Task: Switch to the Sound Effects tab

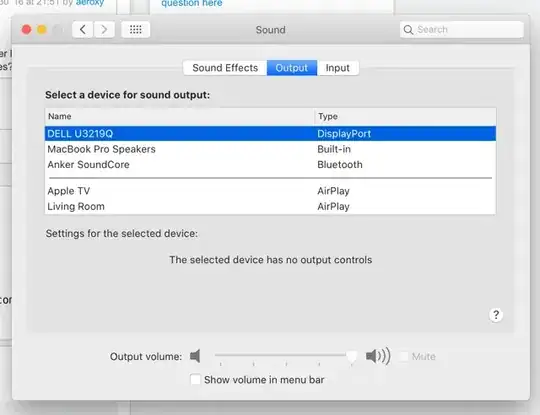Action: point(225,68)
